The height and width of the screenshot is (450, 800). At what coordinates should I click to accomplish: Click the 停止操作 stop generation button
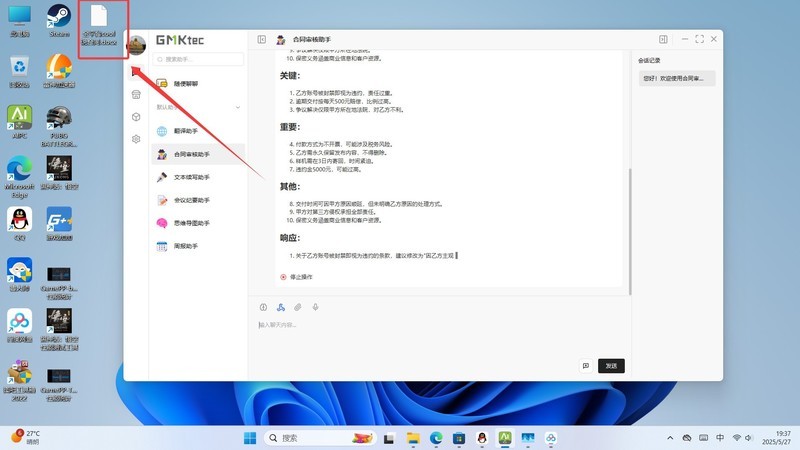coord(296,277)
